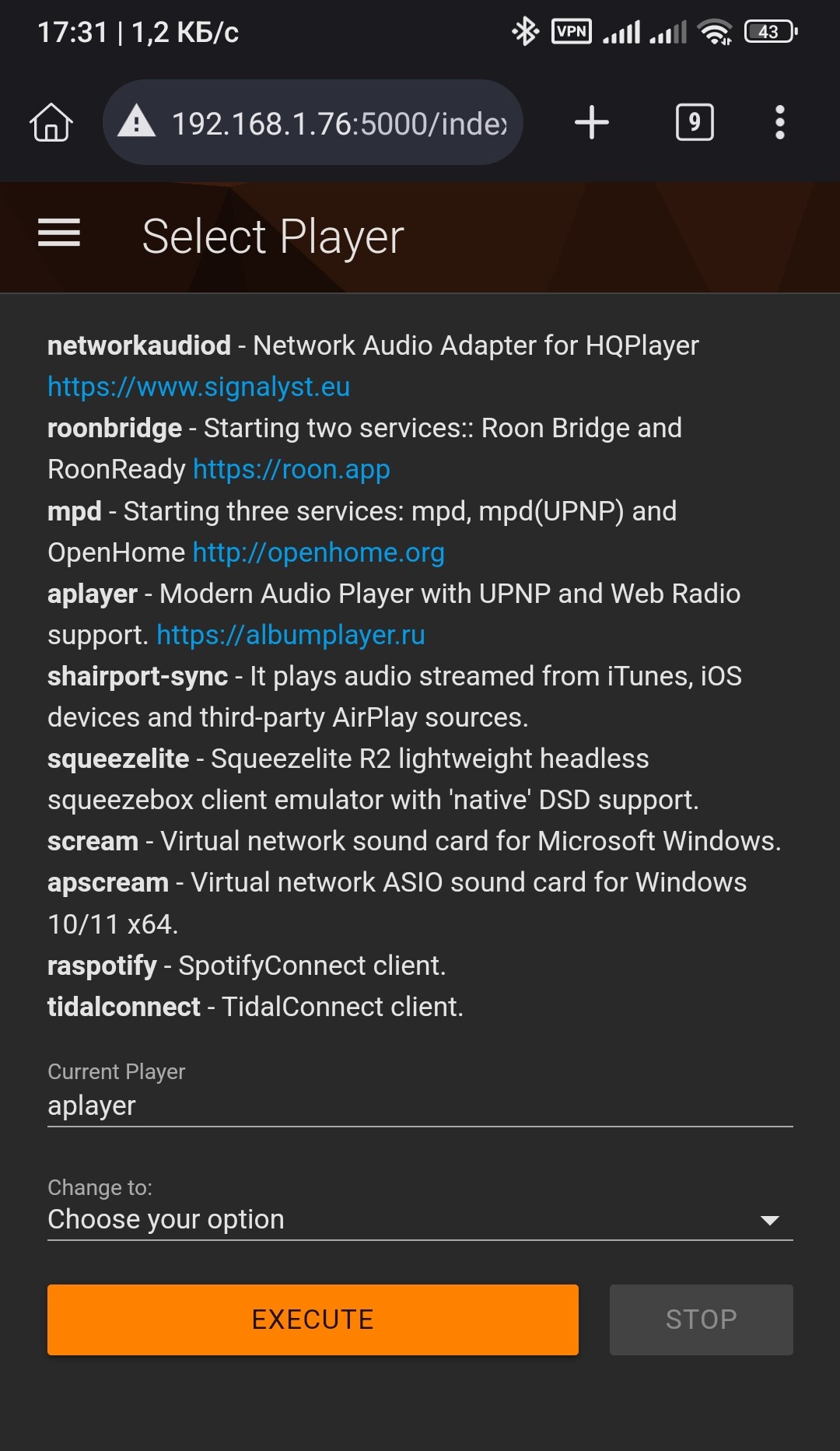Tap the insecure connection warning icon
840x1451 pixels.
click(x=137, y=122)
